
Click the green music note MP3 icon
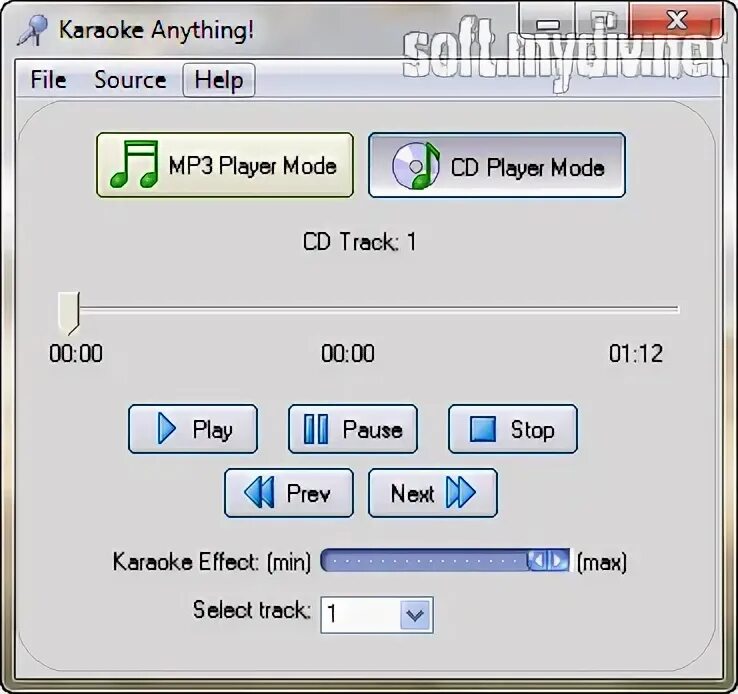click(x=134, y=164)
